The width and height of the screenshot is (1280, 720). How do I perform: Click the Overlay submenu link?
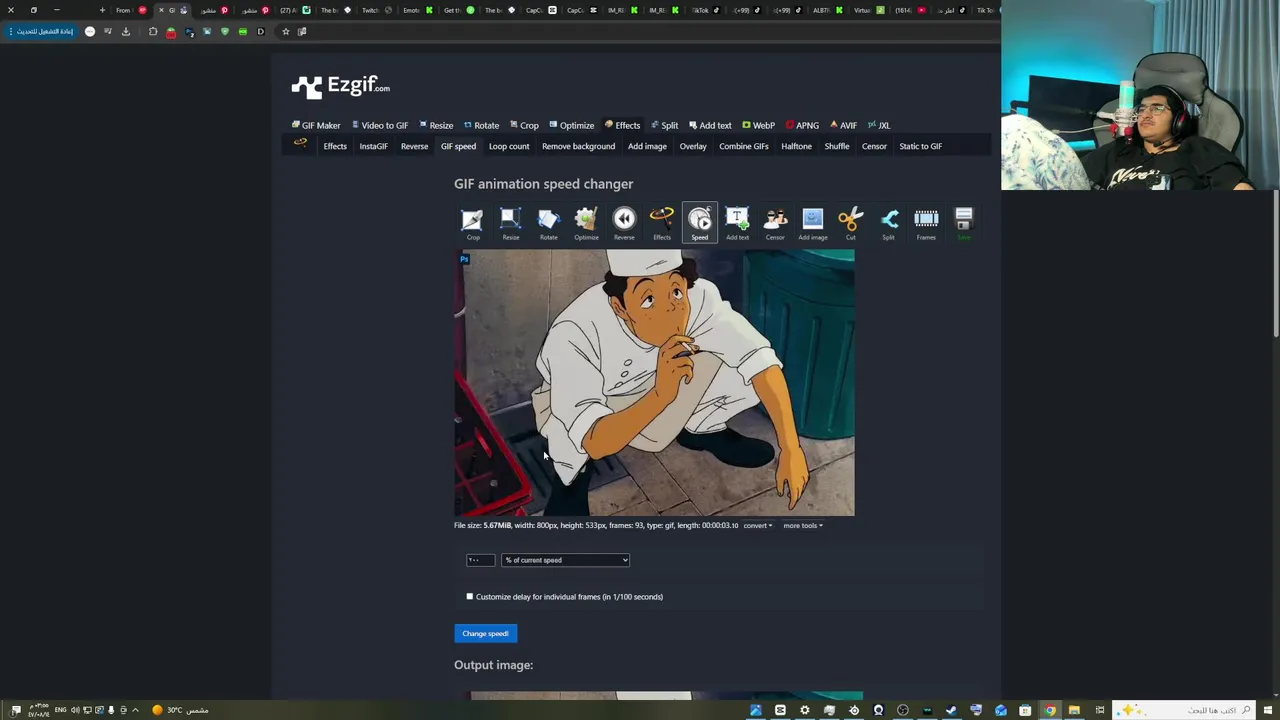tap(693, 146)
